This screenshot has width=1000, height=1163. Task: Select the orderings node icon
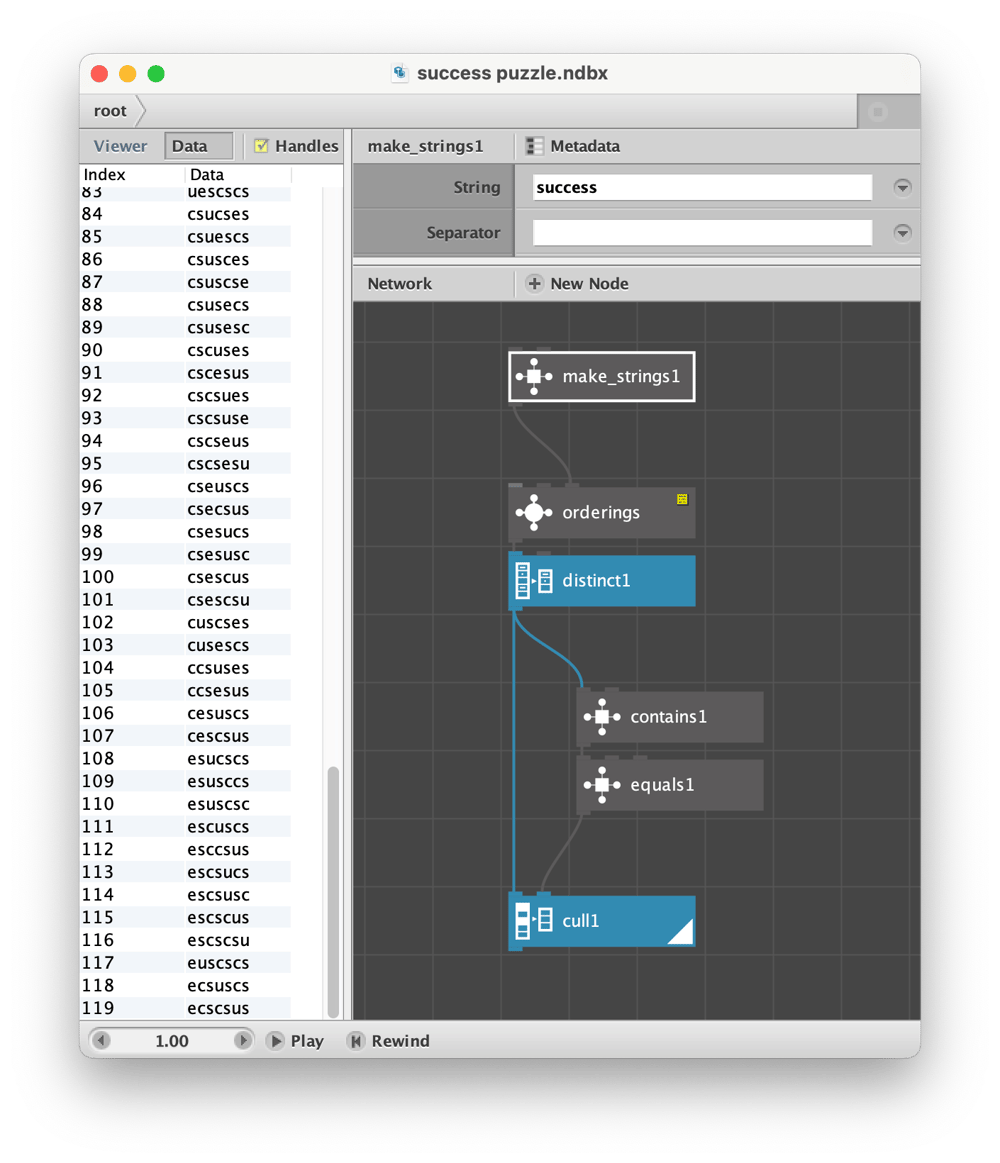click(534, 513)
